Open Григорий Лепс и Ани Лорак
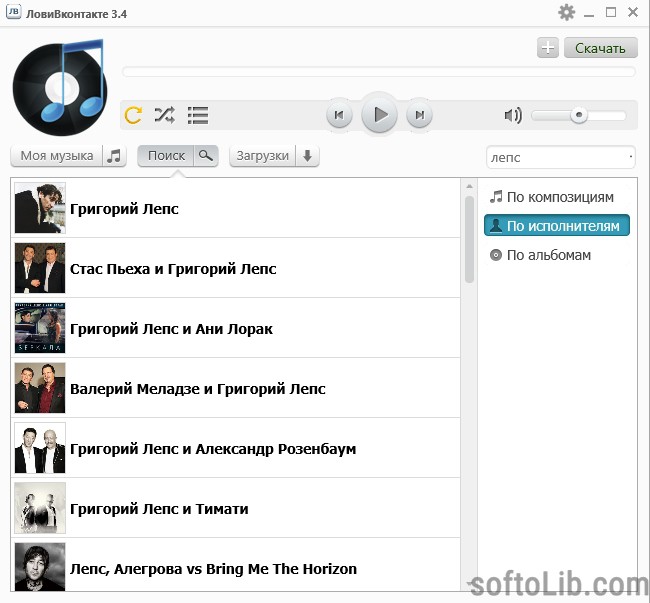The width and height of the screenshot is (650, 603). pyautogui.click(x=235, y=328)
